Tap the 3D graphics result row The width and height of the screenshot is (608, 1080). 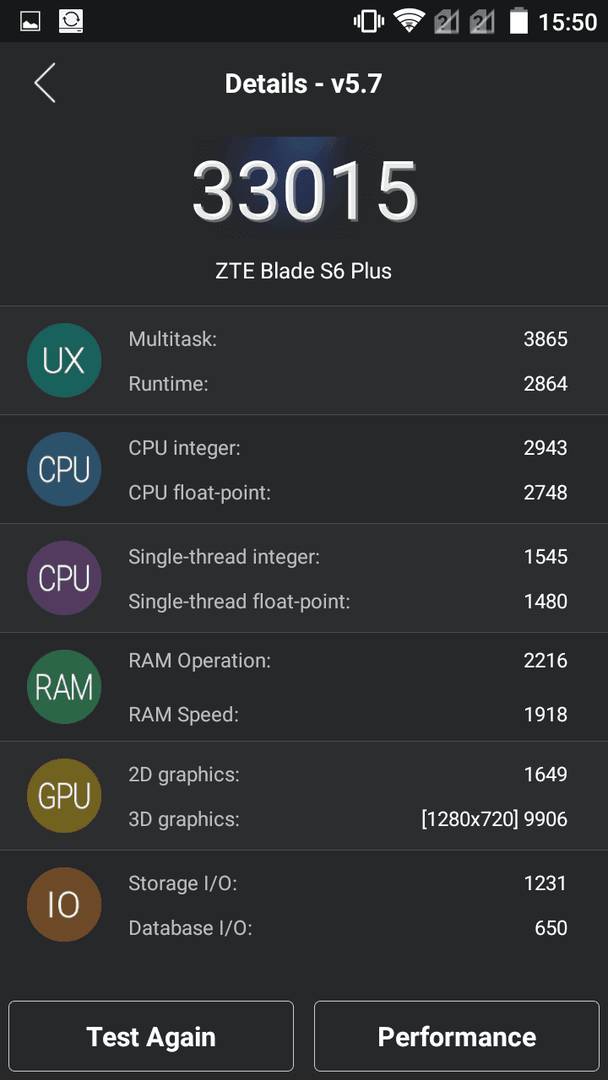point(348,819)
